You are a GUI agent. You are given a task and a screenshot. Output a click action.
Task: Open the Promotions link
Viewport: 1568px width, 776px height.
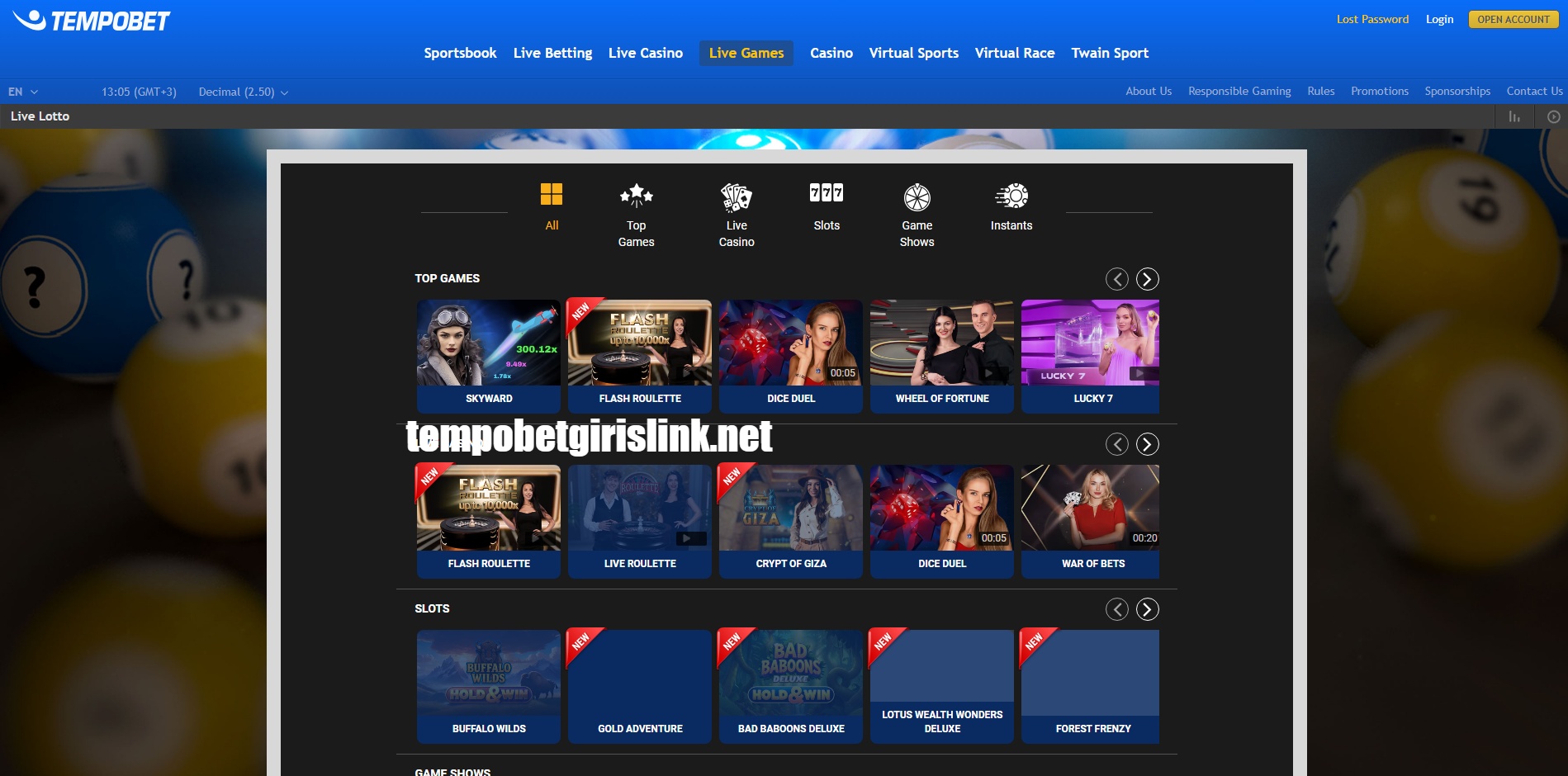[1380, 91]
